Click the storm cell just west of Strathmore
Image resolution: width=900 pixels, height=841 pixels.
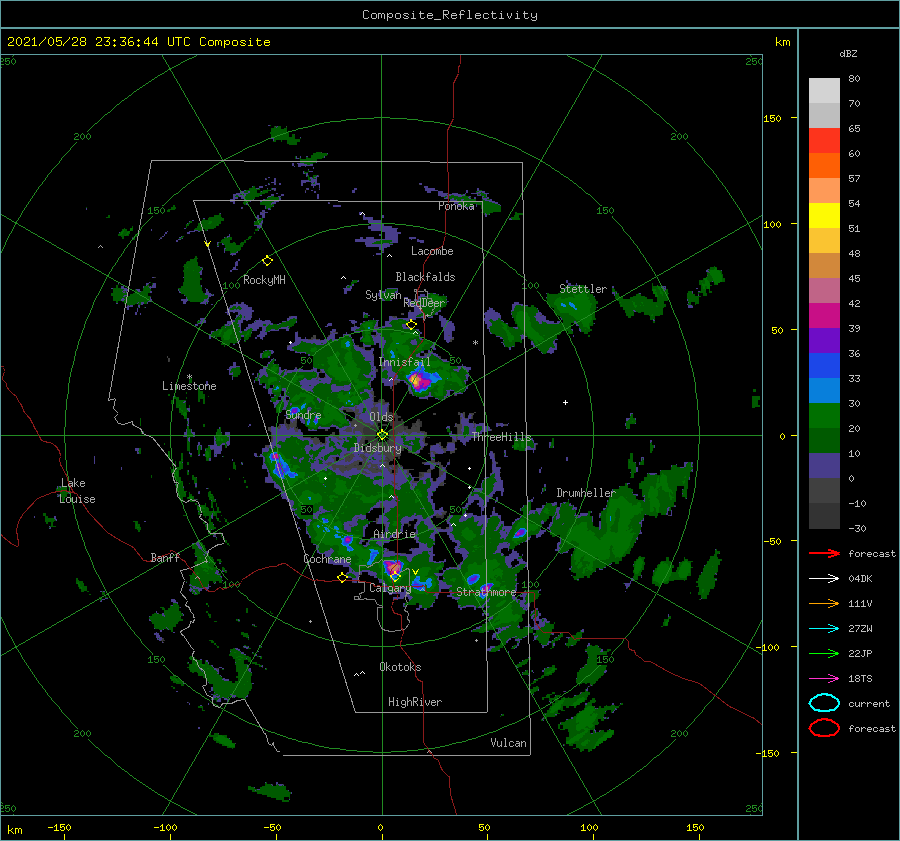pos(473,579)
